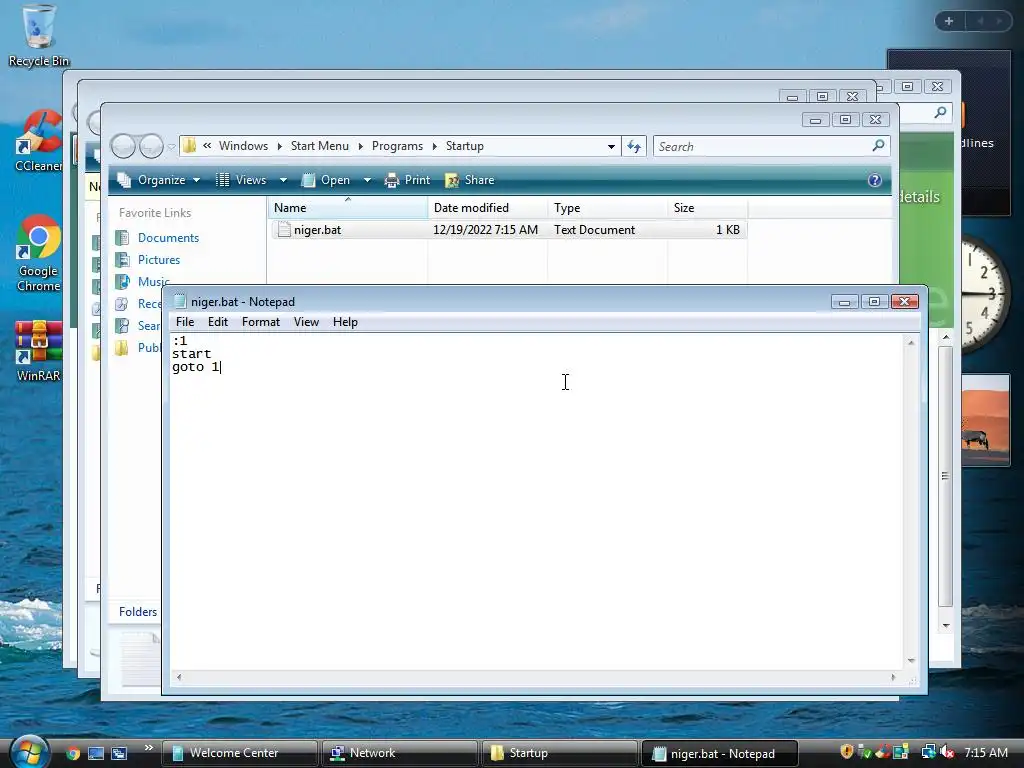Image resolution: width=1024 pixels, height=768 pixels.
Task: Open Notepad Format menu
Action: click(x=261, y=322)
